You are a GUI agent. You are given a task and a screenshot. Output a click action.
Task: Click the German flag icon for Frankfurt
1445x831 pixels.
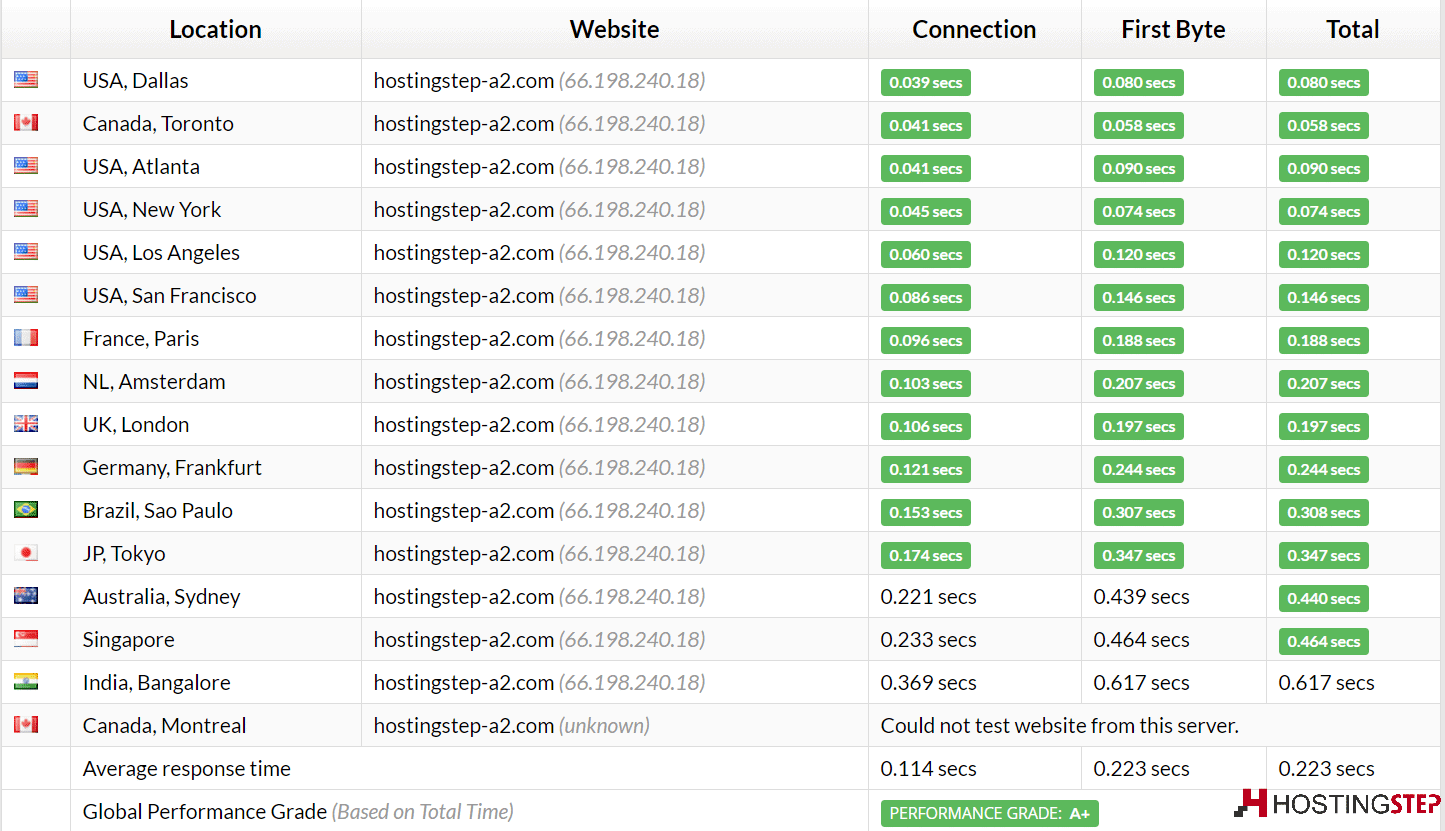coord(26,467)
